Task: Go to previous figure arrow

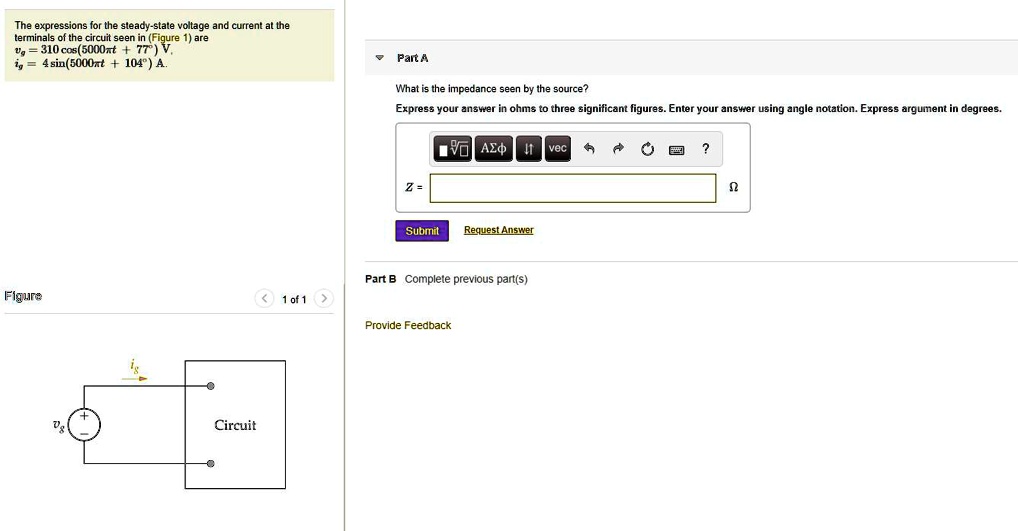Action: click(x=264, y=299)
